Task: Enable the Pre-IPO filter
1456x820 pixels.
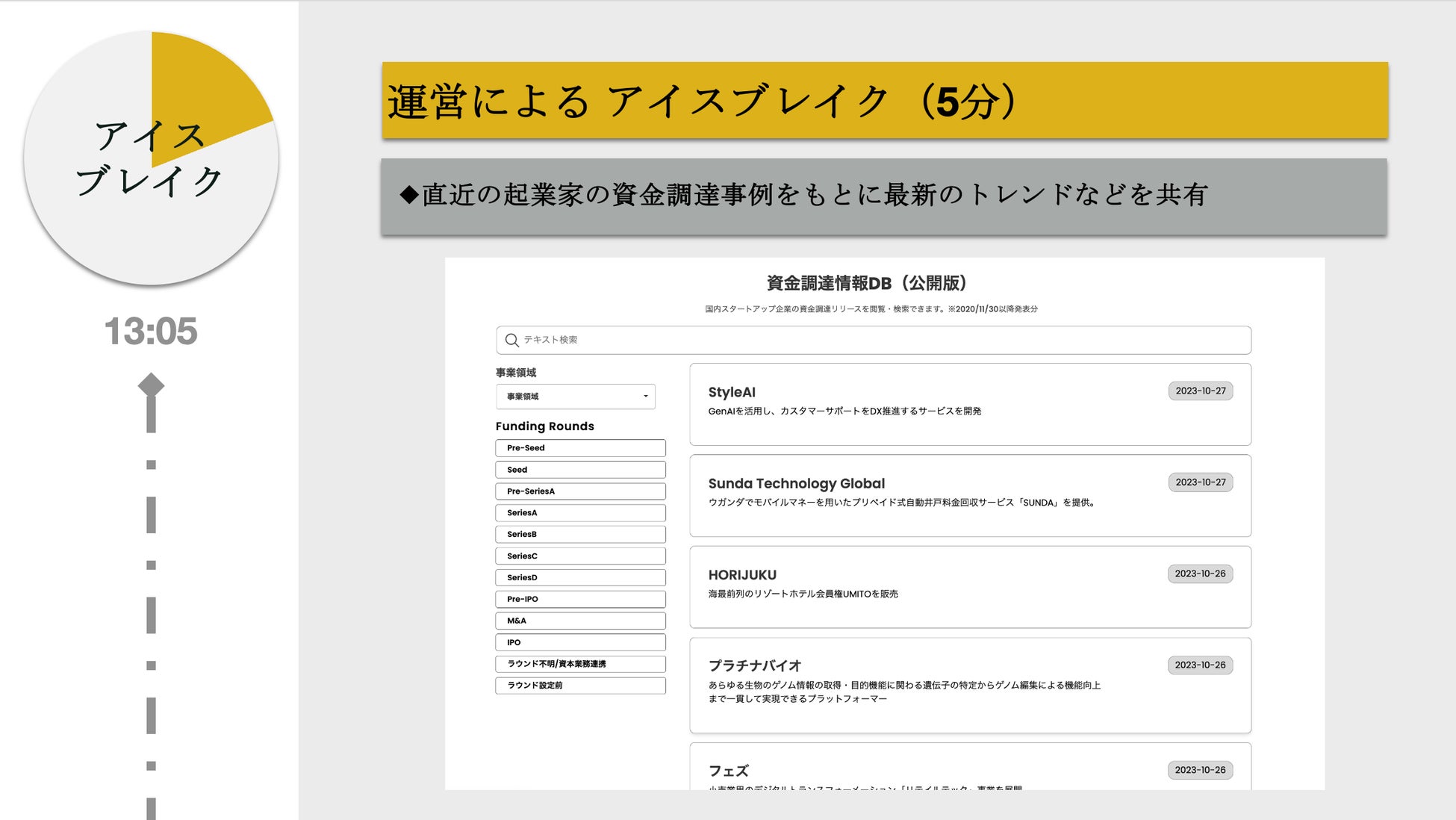Action: pyautogui.click(x=580, y=600)
